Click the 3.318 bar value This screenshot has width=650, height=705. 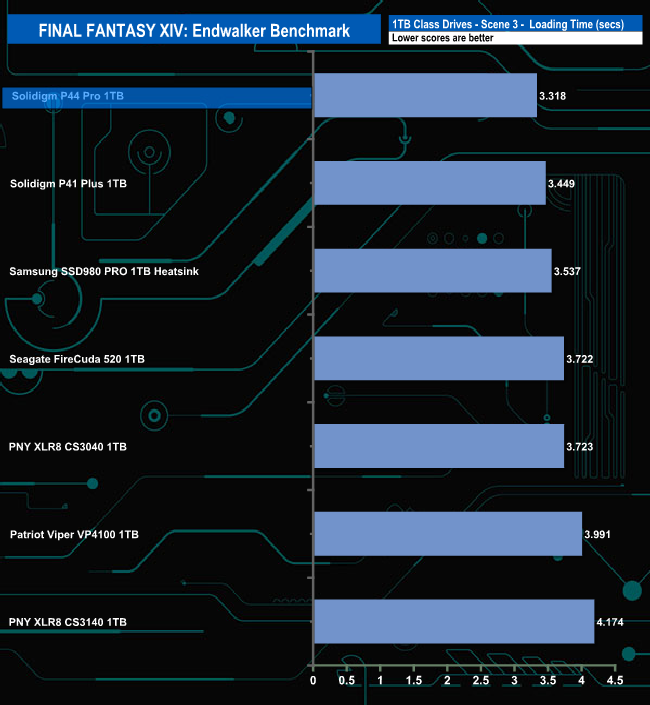click(552, 96)
